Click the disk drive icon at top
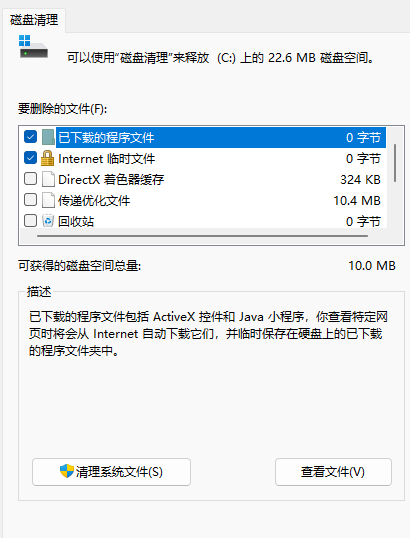Image resolution: width=410 pixels, height=538 pixels. pos(33,47)
